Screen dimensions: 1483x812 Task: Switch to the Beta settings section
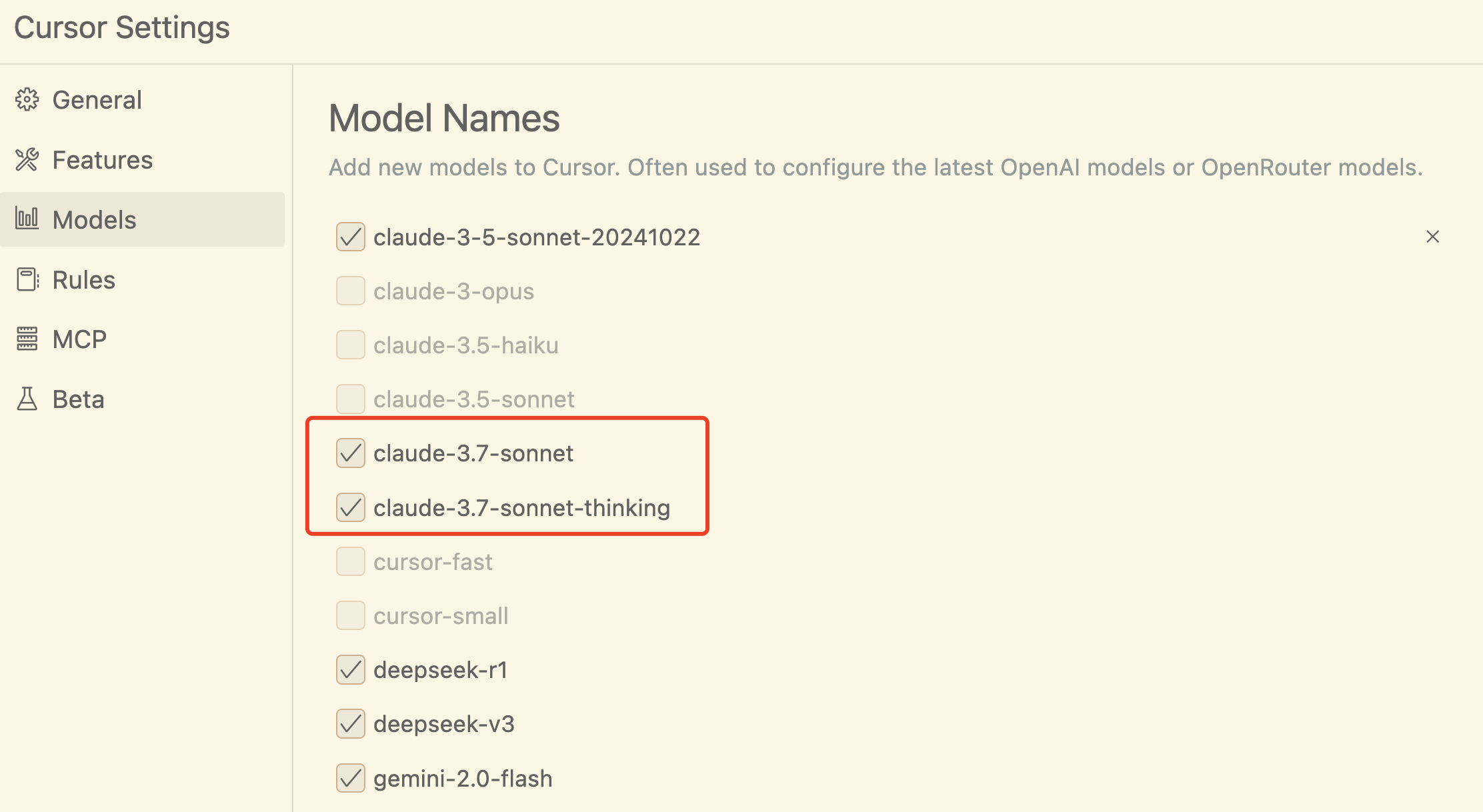(x=142, y=399)
